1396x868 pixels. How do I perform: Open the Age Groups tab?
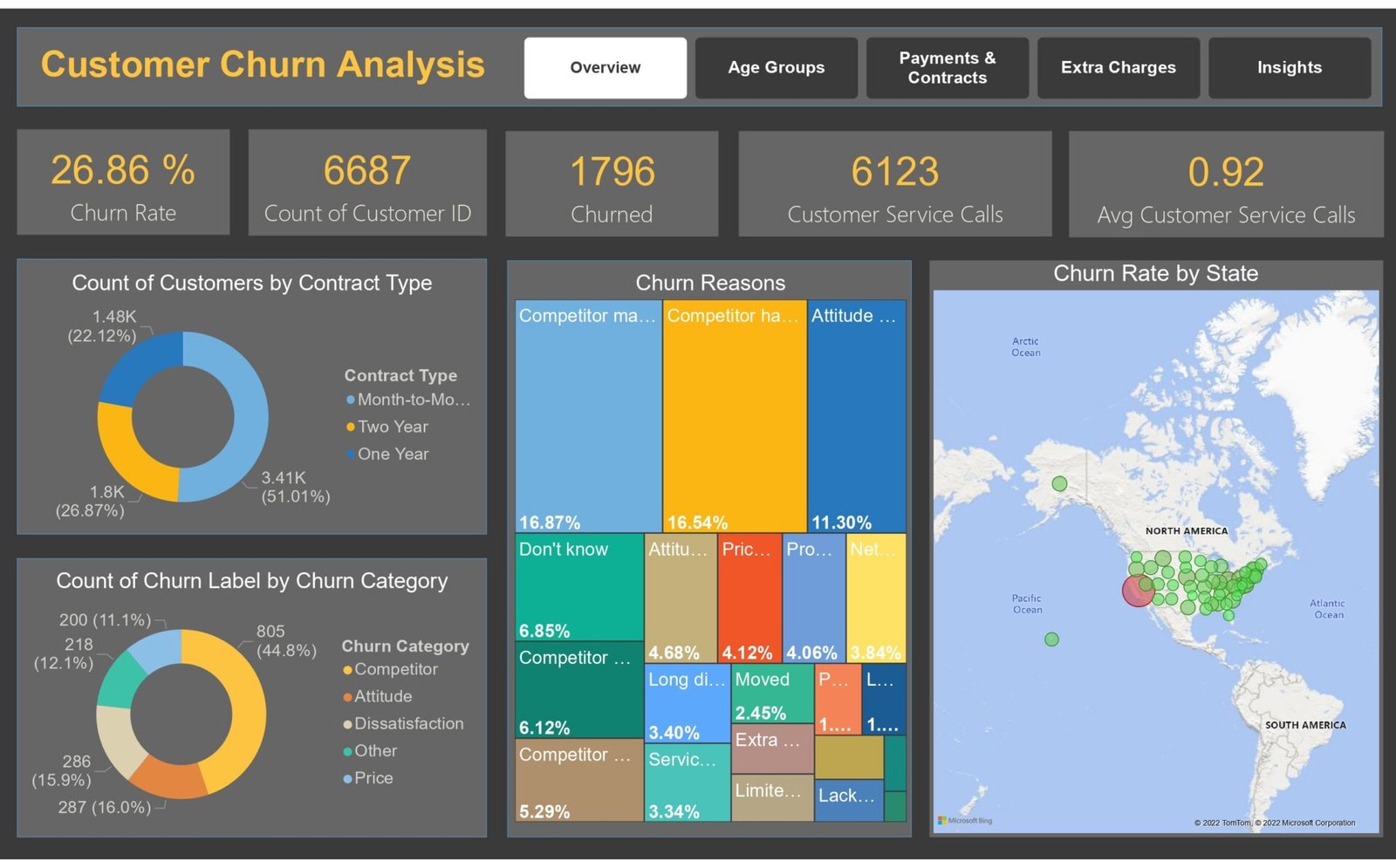pyautogui.click(x=776, y=67)
